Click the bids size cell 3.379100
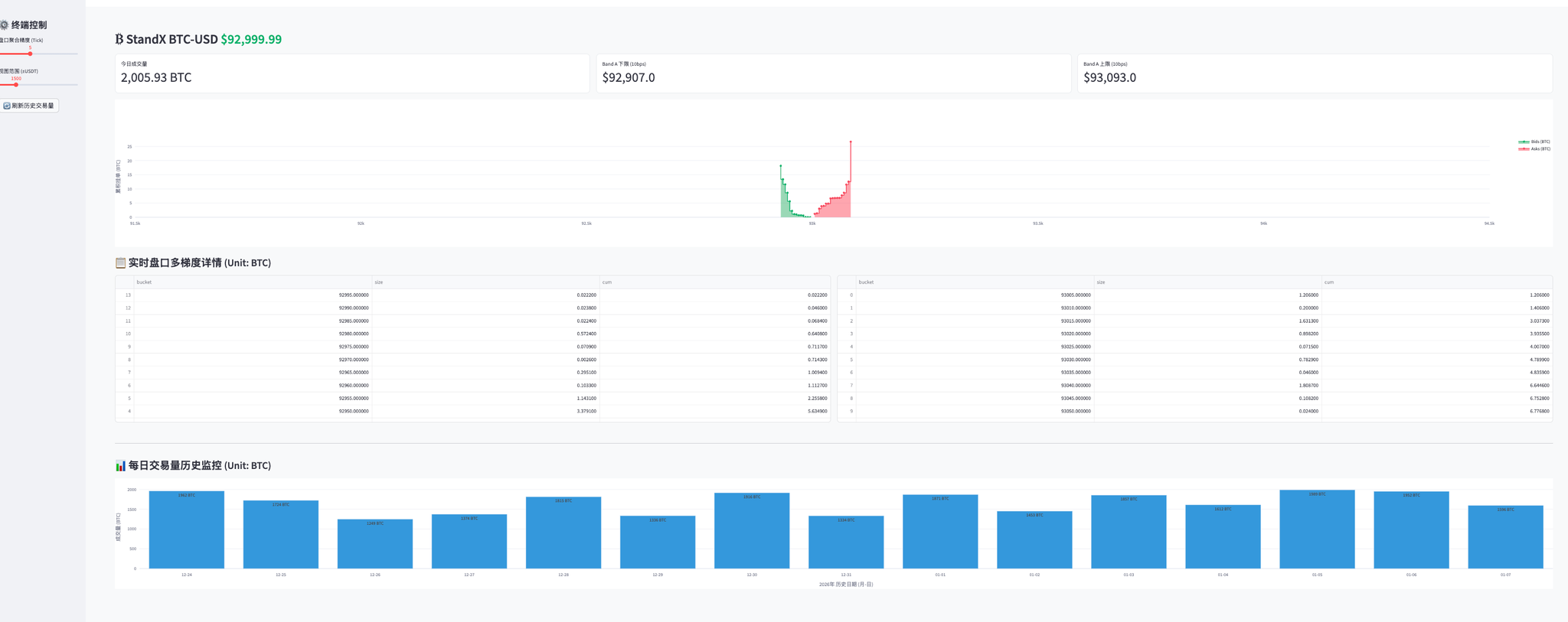1568x622 pixels. (x=485, y=411)
